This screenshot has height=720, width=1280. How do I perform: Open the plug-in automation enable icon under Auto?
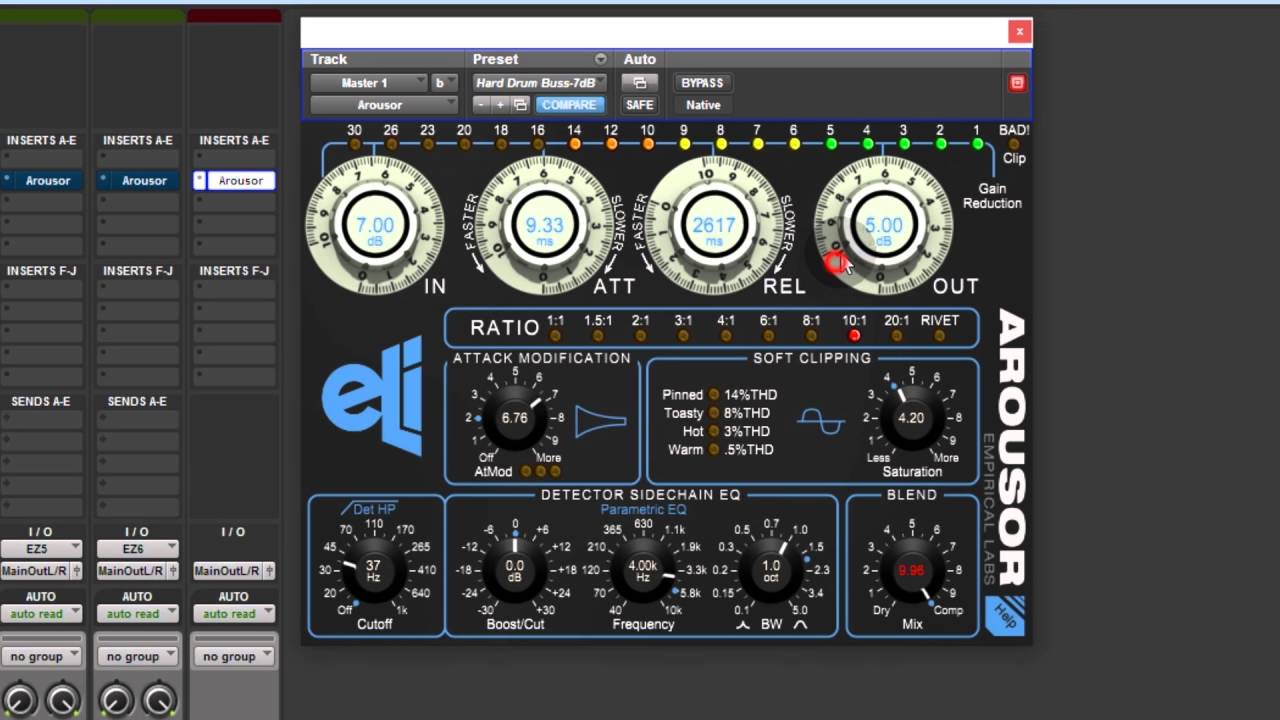(640, 83)
